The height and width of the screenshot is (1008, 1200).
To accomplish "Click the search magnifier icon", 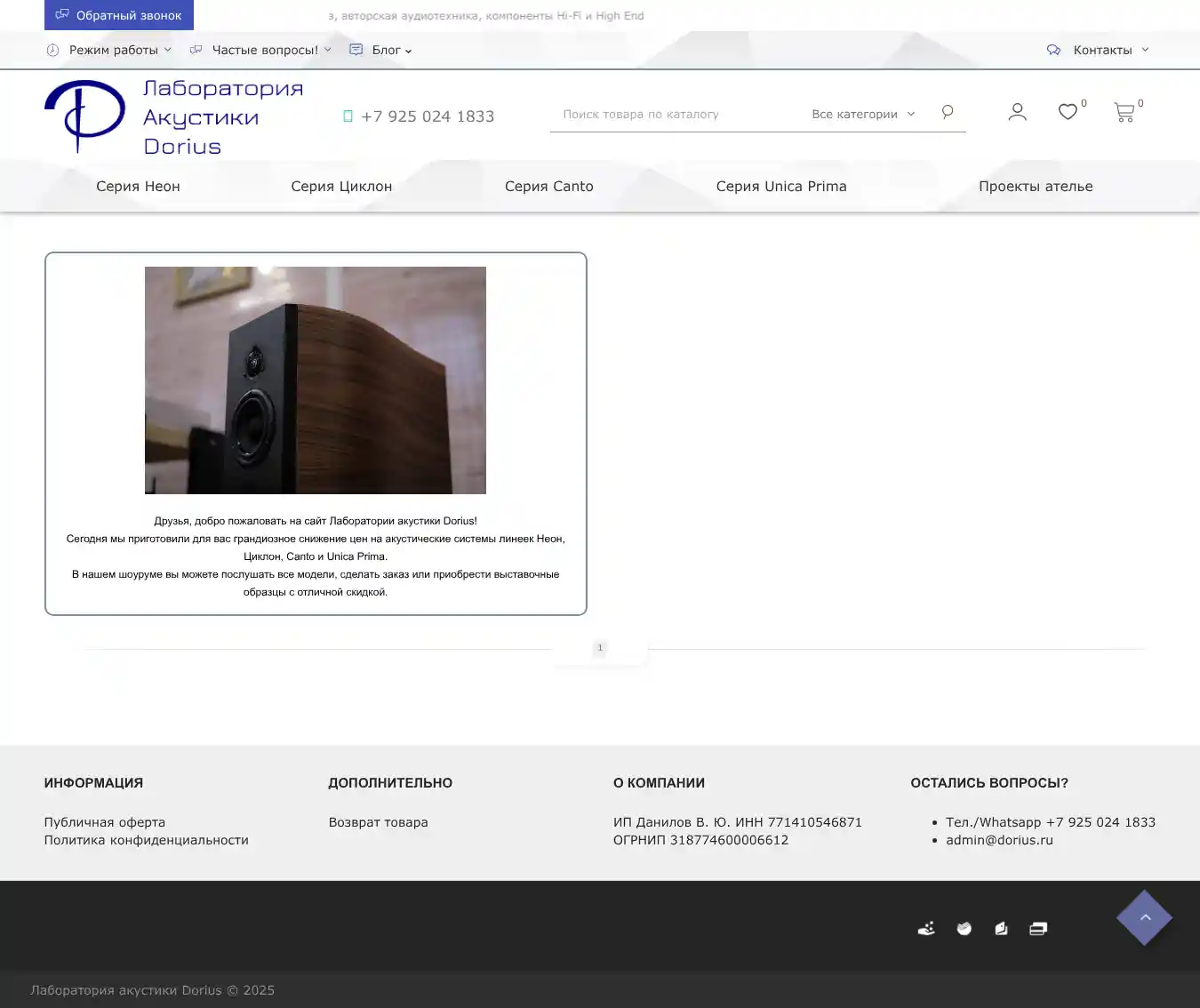I will point(947,112).
